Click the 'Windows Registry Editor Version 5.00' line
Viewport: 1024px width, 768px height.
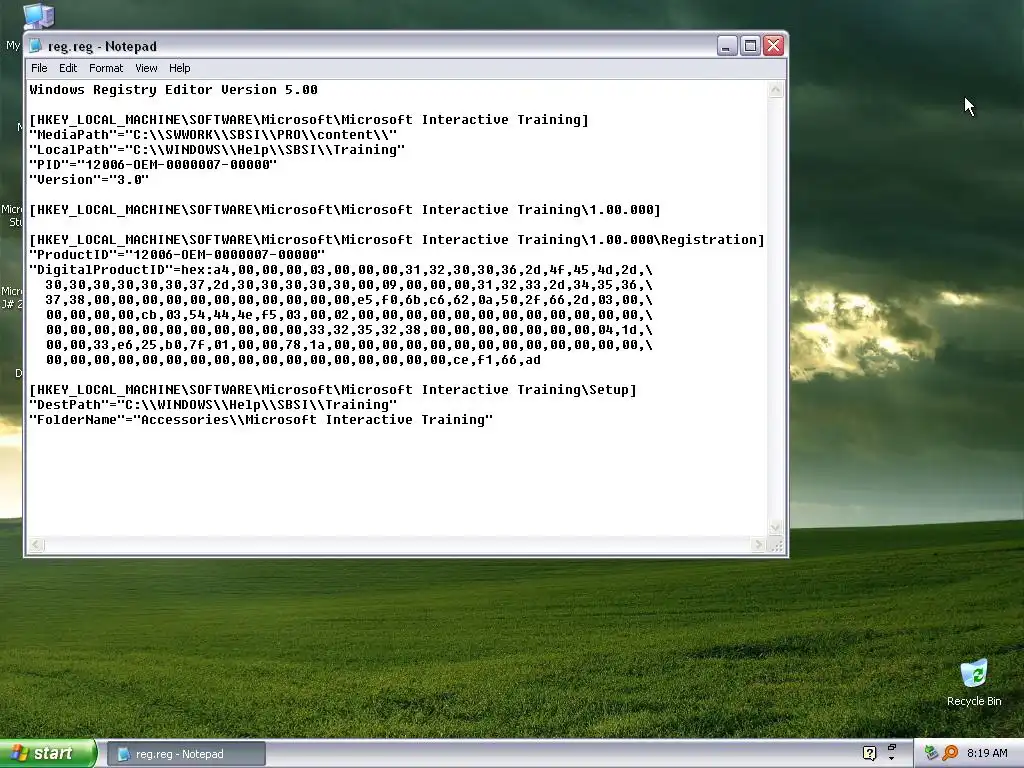(x=174, y=90)
